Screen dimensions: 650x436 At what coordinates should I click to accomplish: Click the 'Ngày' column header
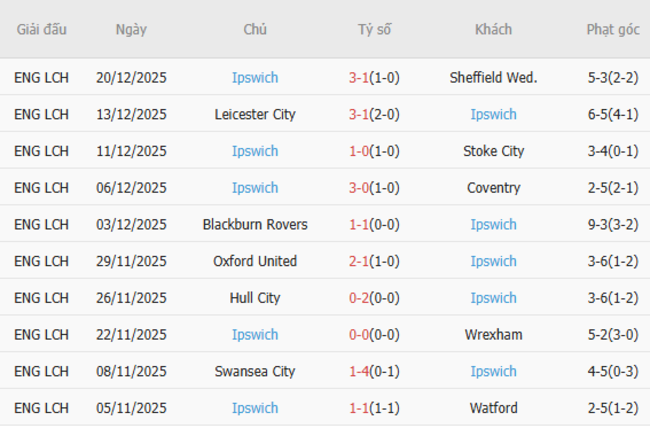tap(131, 29)
